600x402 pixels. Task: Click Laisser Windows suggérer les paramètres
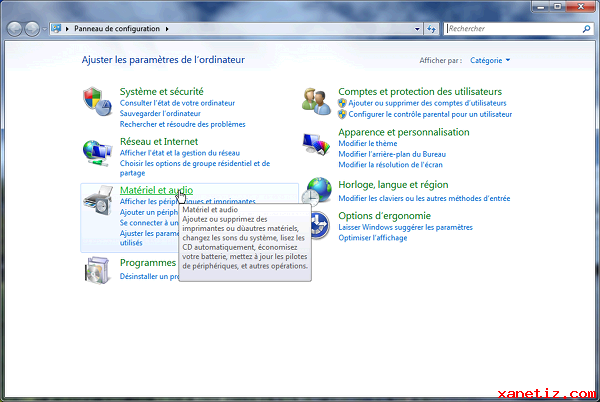pos(405,227)
